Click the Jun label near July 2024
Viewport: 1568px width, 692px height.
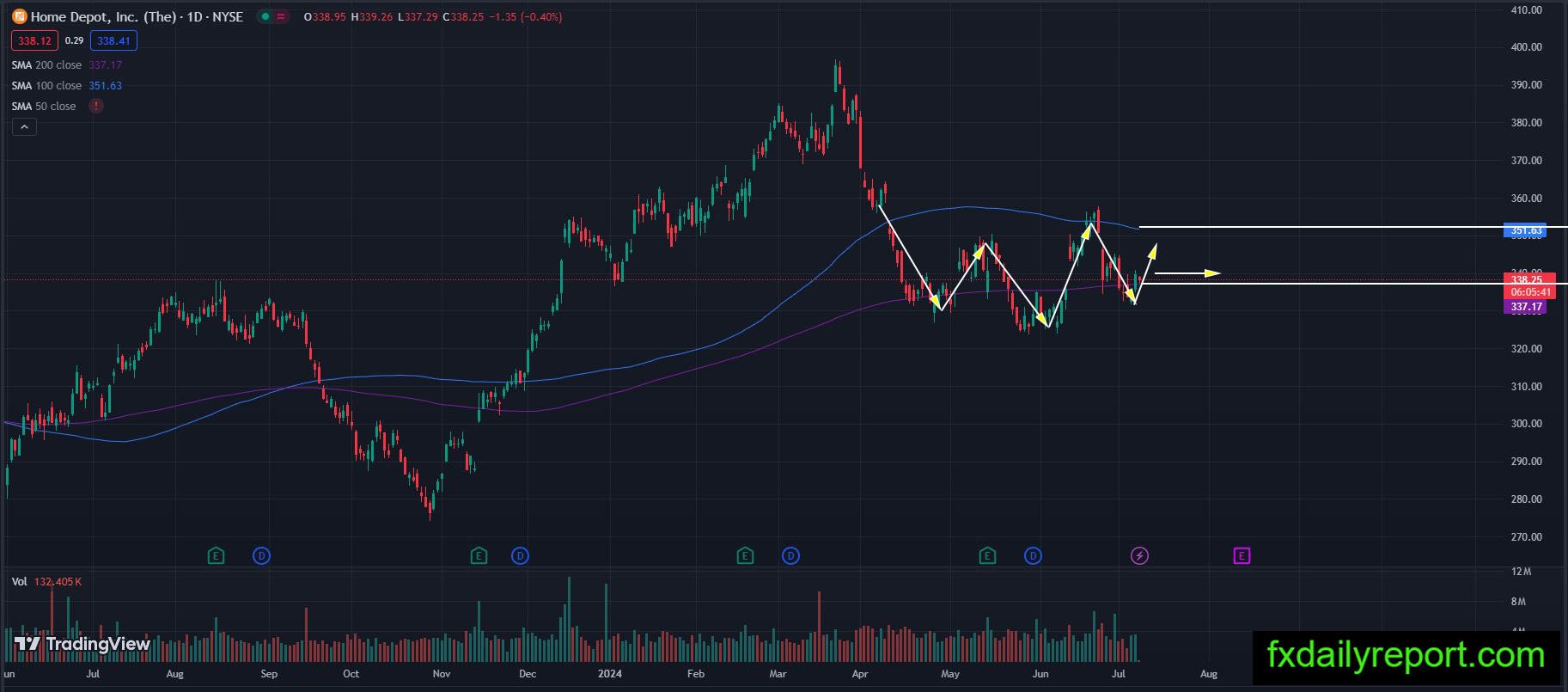click(x=1040, y=674)
